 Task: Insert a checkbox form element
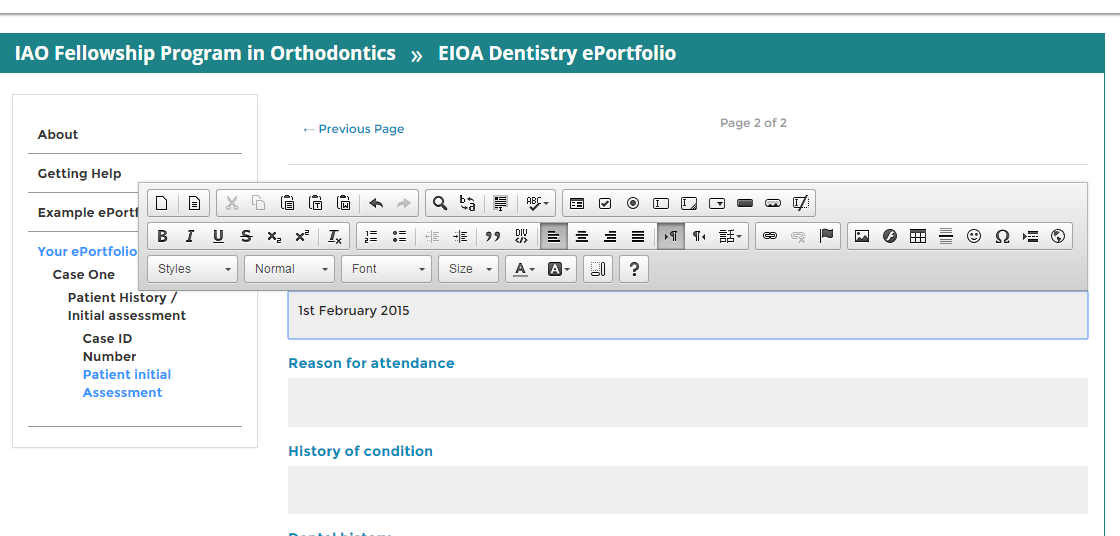[x=605, y=204]
